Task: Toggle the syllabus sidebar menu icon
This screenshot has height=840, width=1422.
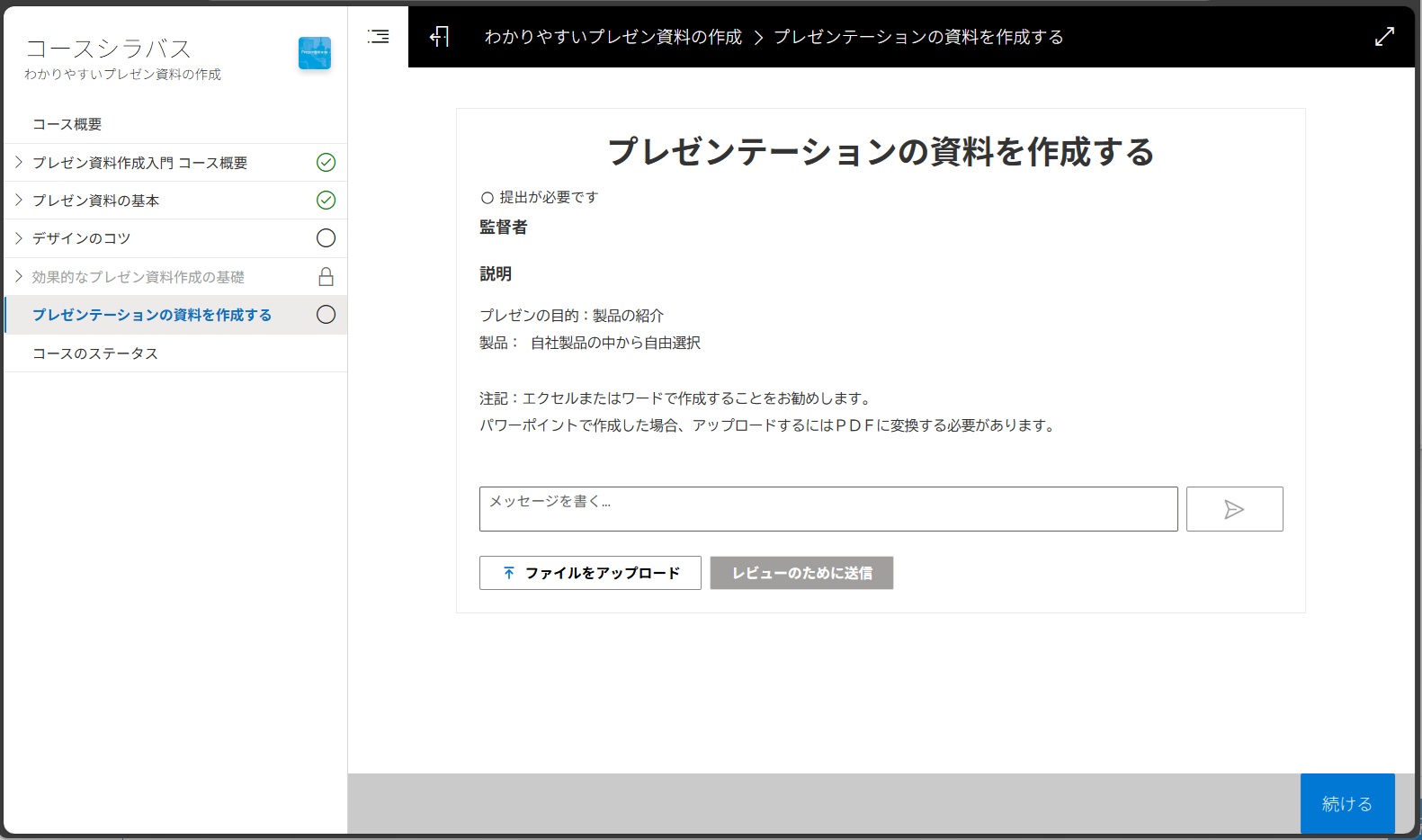Action: click(x=379, y=37)
